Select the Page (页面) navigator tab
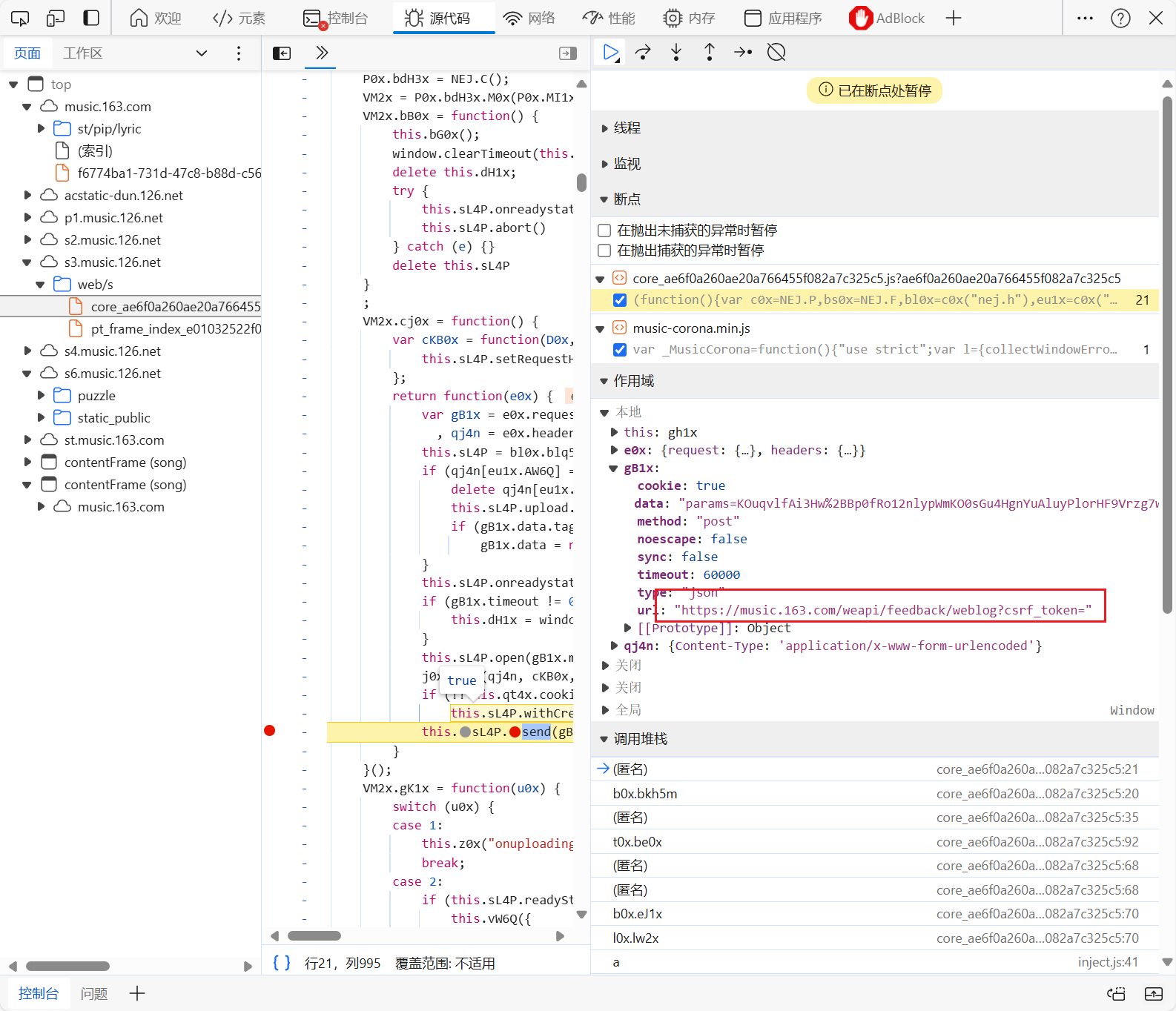The width and height of the screenshot is (1176, 1011). click(27, 53)
